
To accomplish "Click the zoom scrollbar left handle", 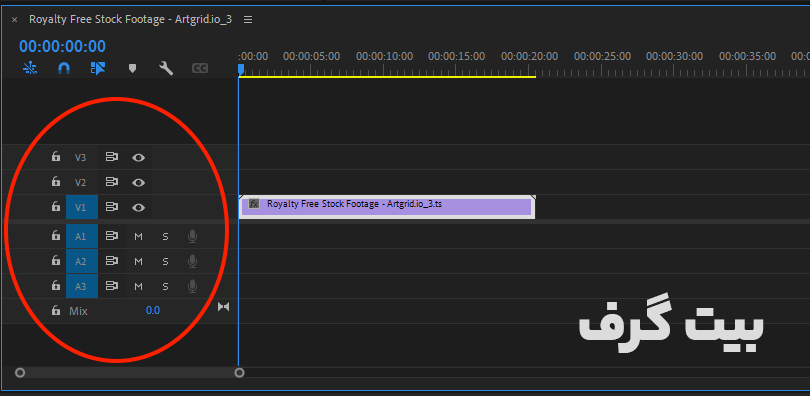I will pos(20,373).
